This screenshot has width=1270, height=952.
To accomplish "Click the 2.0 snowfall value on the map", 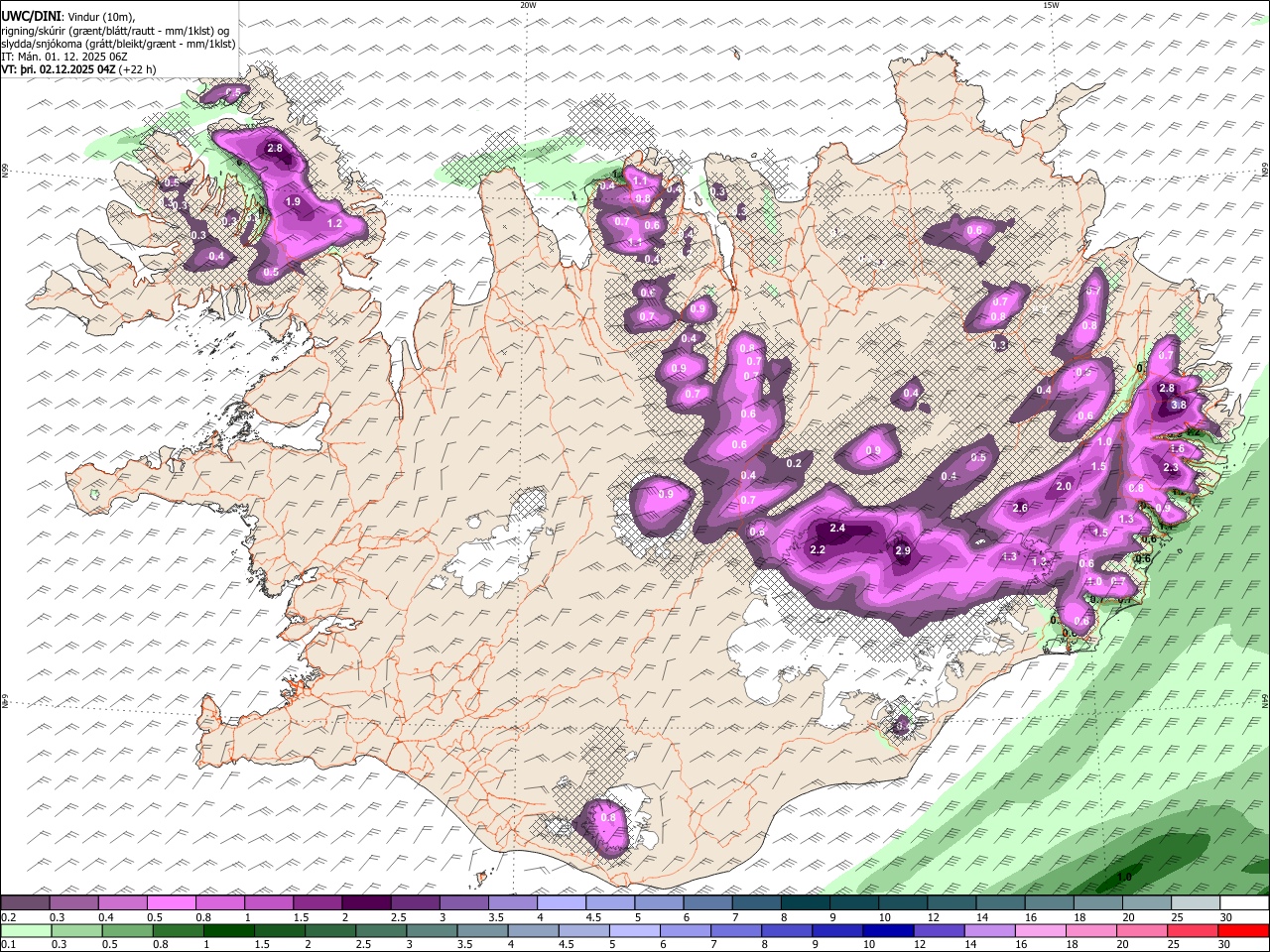I will 1064,486.
